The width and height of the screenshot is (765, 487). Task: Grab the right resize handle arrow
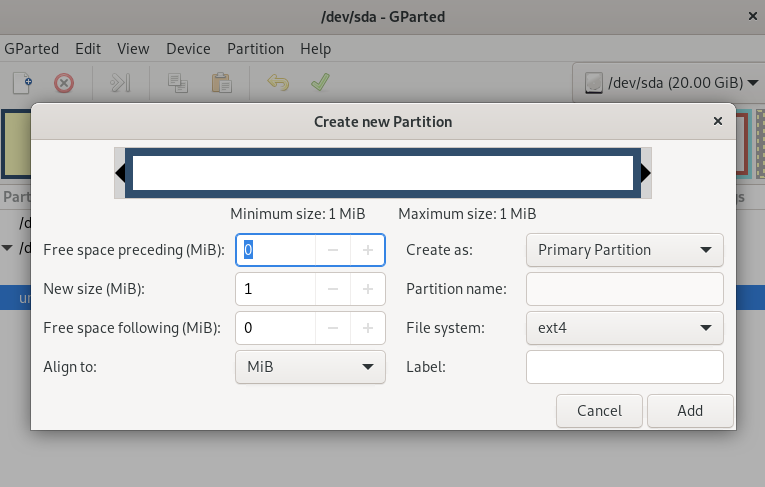646,173
